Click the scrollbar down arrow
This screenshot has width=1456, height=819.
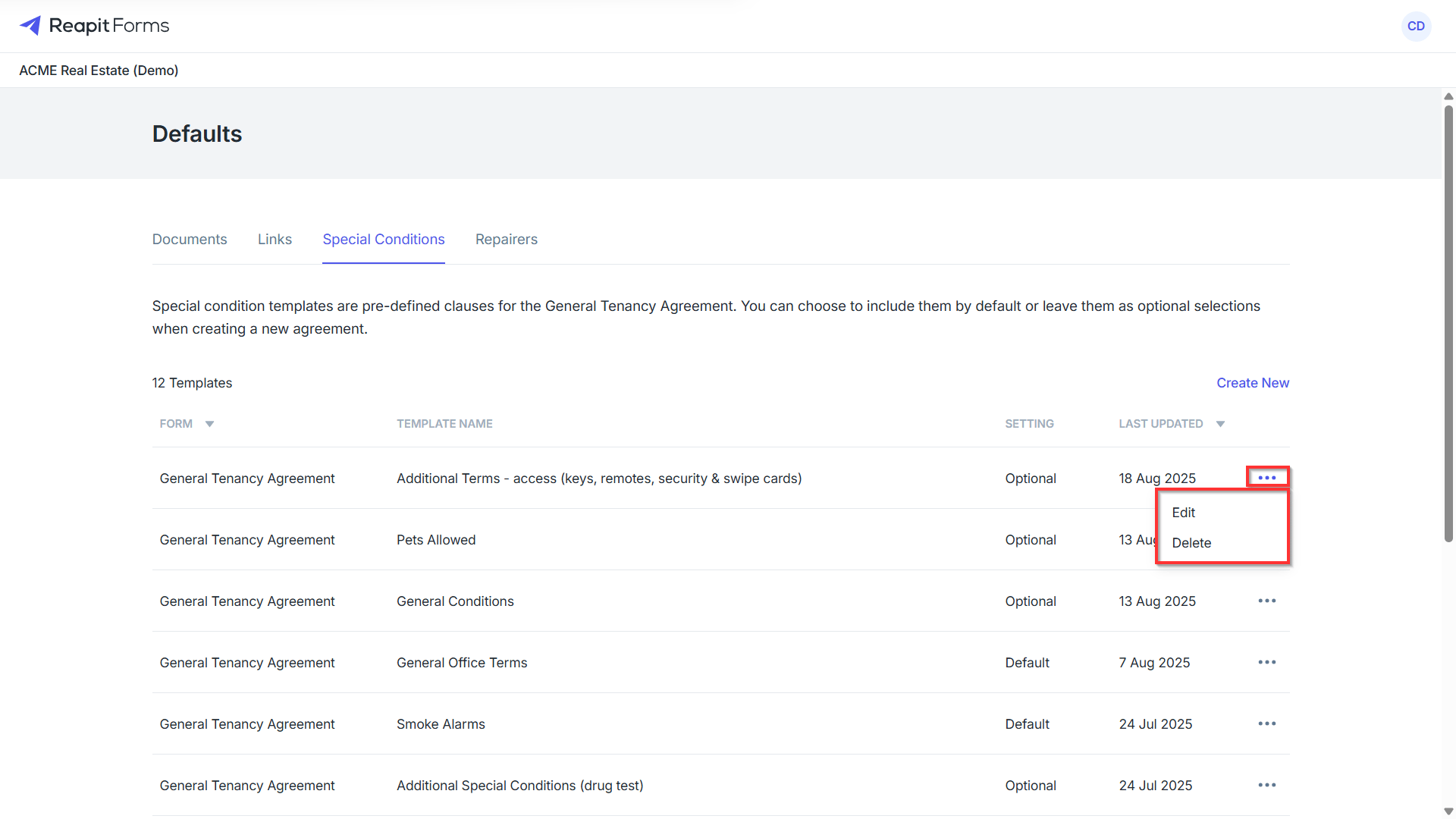1448,811
